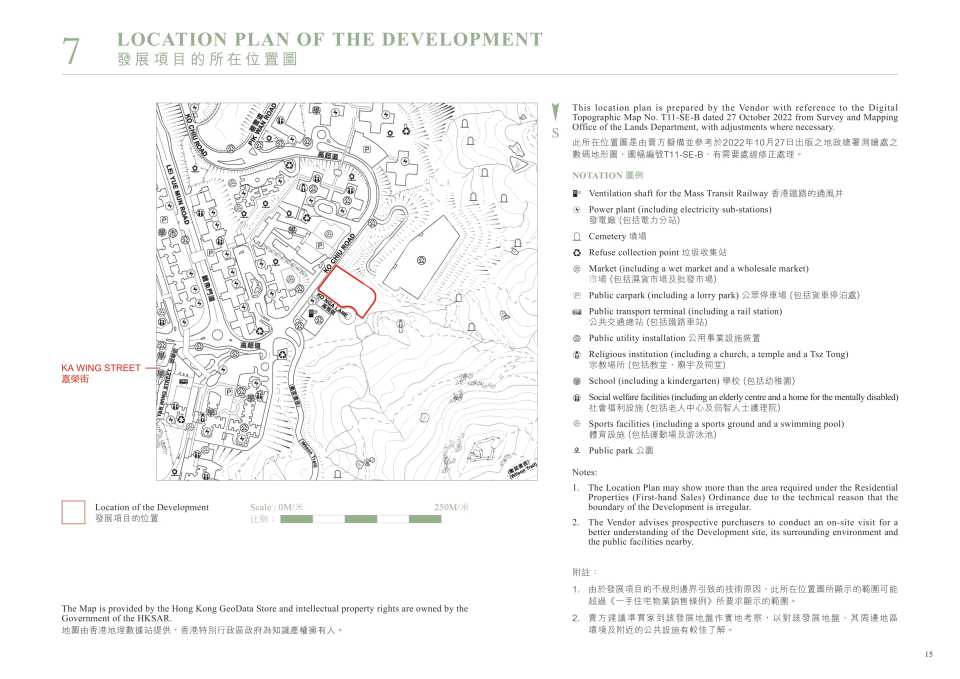Click the Social welfare facilities legend icon
960x679 pixels.
point(576,398)
